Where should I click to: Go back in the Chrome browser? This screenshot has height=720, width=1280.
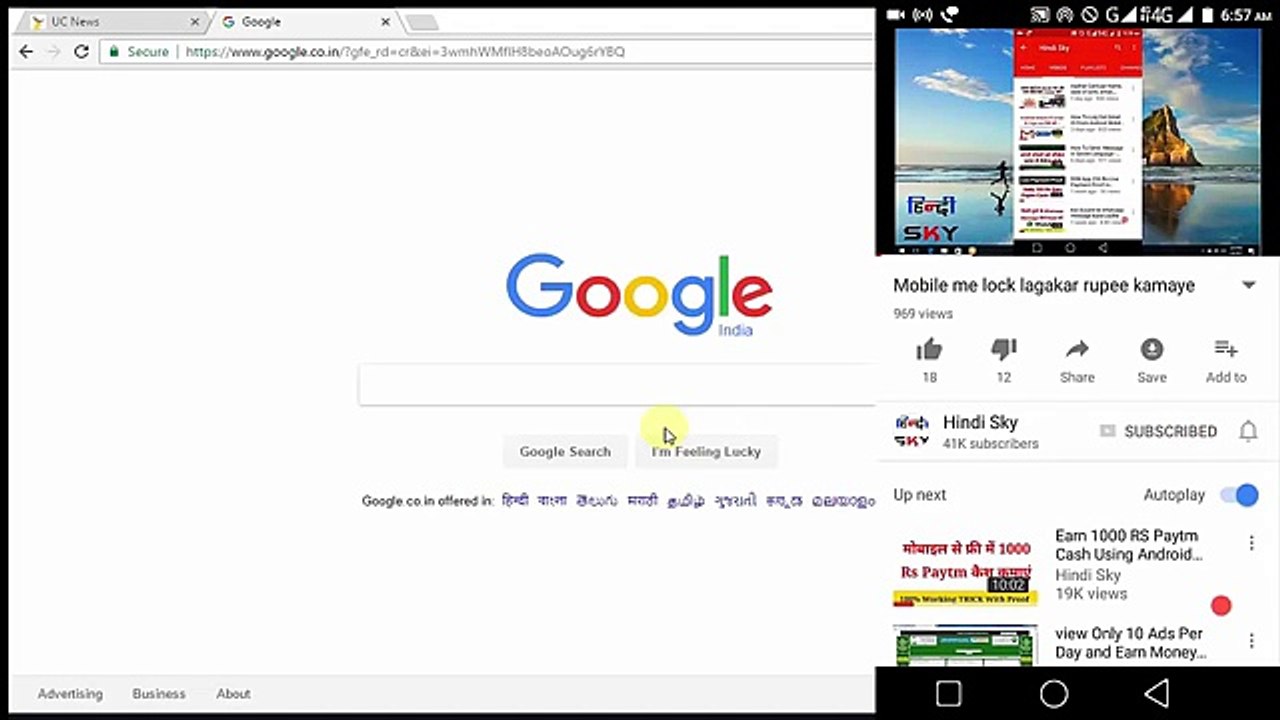coord(26,52)
